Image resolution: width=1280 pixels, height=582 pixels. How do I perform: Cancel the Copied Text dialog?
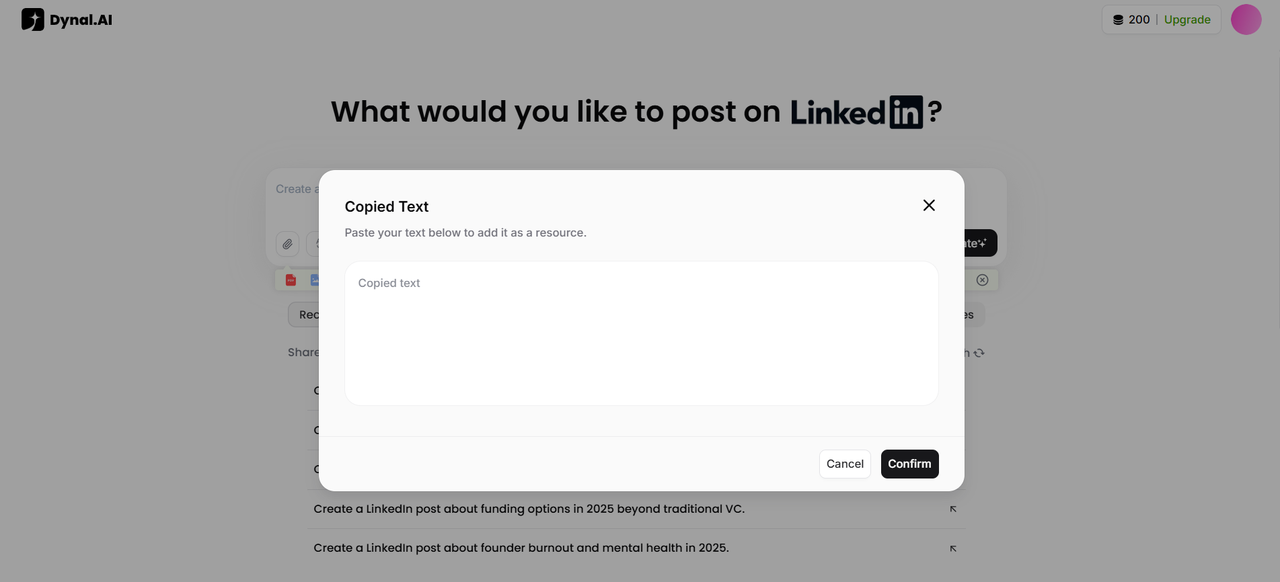845,464
